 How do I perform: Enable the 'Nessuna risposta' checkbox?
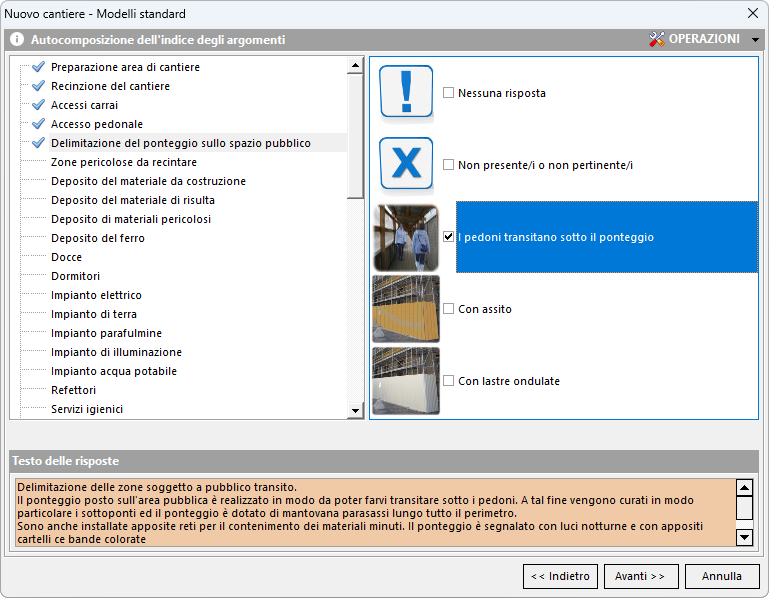pos(449,93)
